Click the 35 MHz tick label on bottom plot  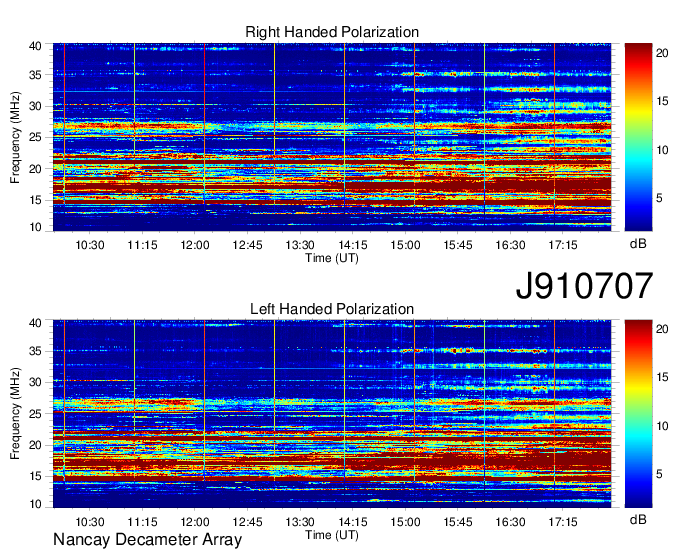(x=35, y=351)
